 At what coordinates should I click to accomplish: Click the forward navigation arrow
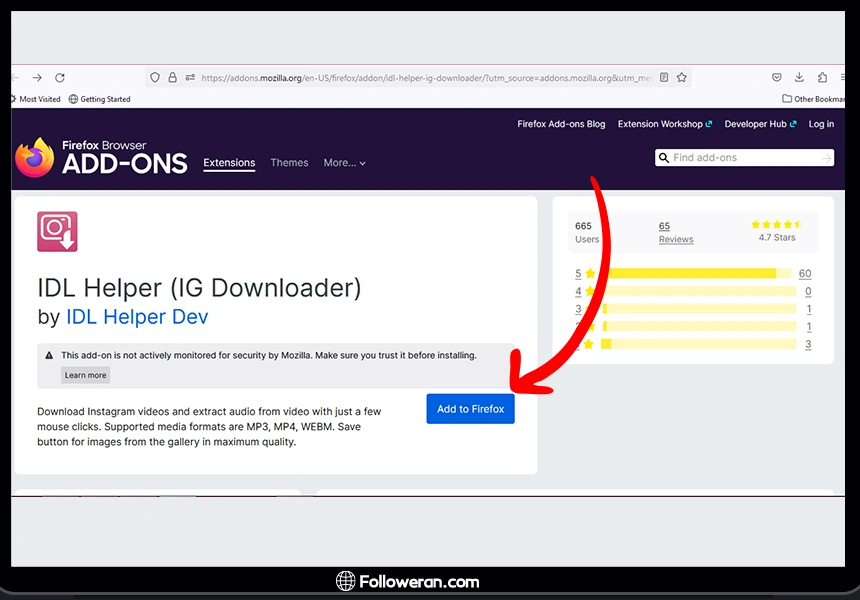[x=37, y=77]
